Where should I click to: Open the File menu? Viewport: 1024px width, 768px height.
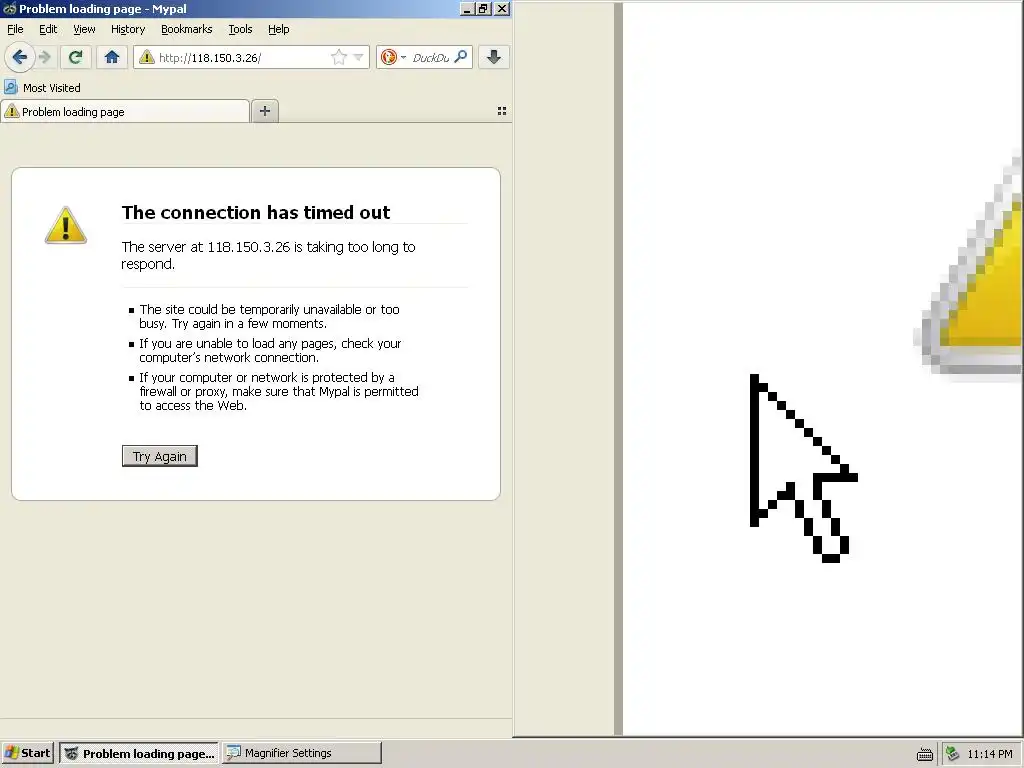click(x=15, y=29)
